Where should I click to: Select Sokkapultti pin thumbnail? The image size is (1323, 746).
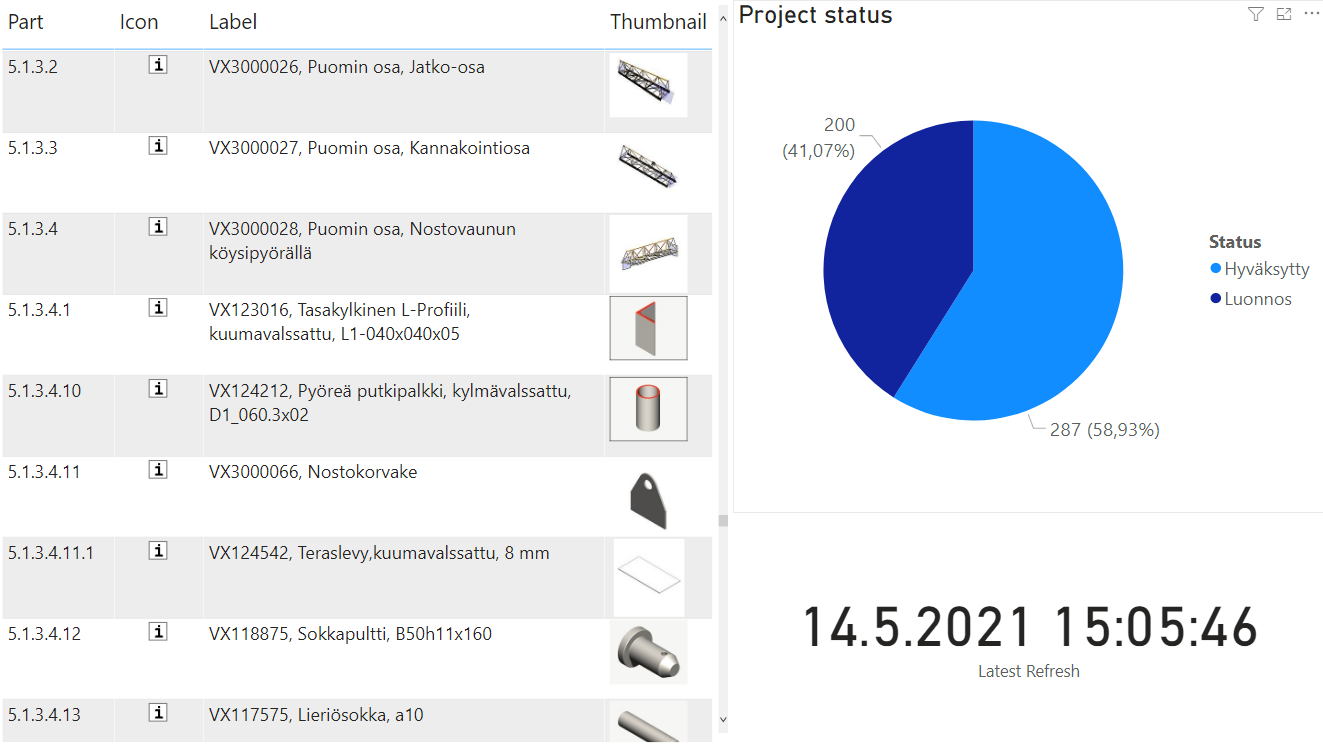648,652
